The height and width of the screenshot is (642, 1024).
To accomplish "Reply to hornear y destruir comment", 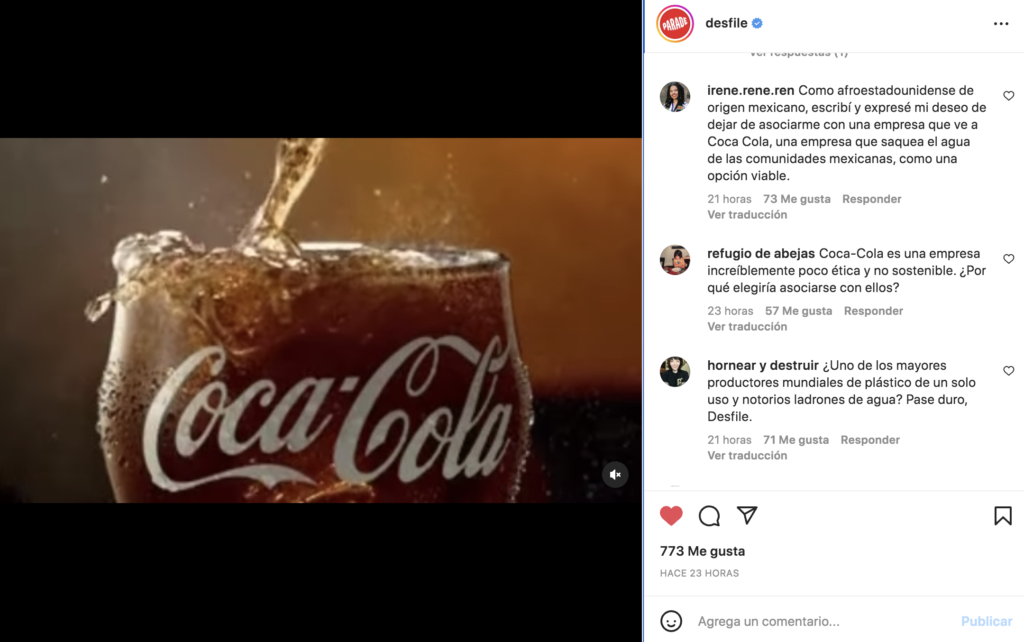I will pos(870,440).
